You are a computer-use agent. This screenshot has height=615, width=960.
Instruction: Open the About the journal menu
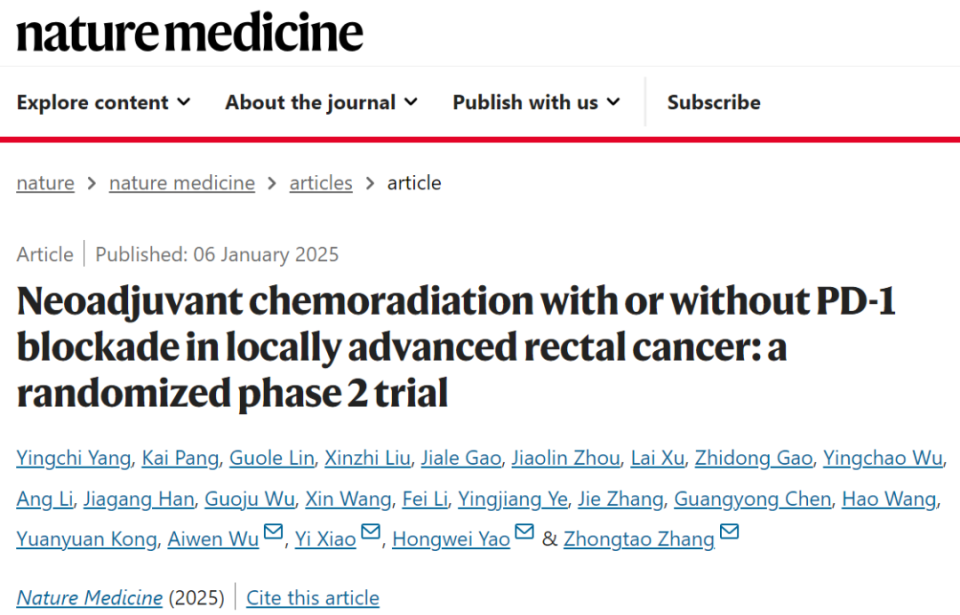point(321,102)
